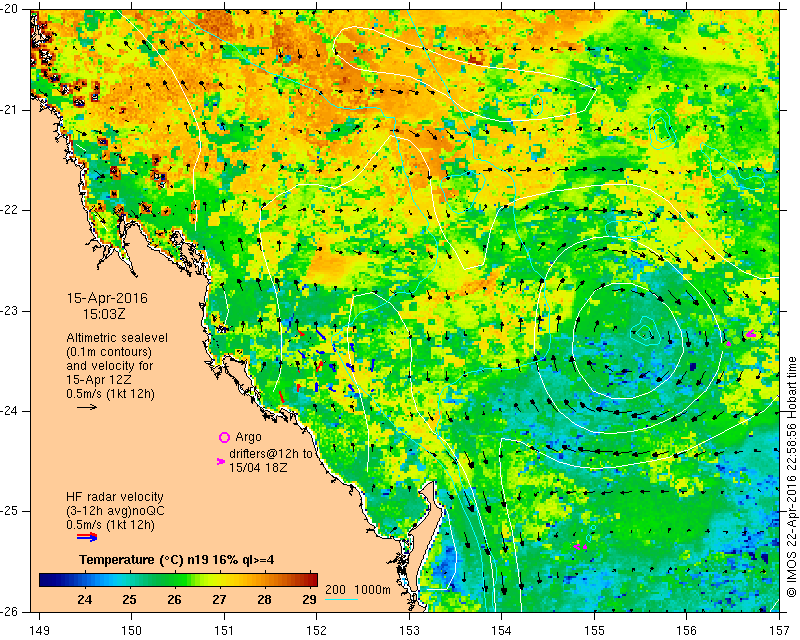Click the 'HF radar velocity' legend text
800x640 pixels.
click(x=115, y=497)
